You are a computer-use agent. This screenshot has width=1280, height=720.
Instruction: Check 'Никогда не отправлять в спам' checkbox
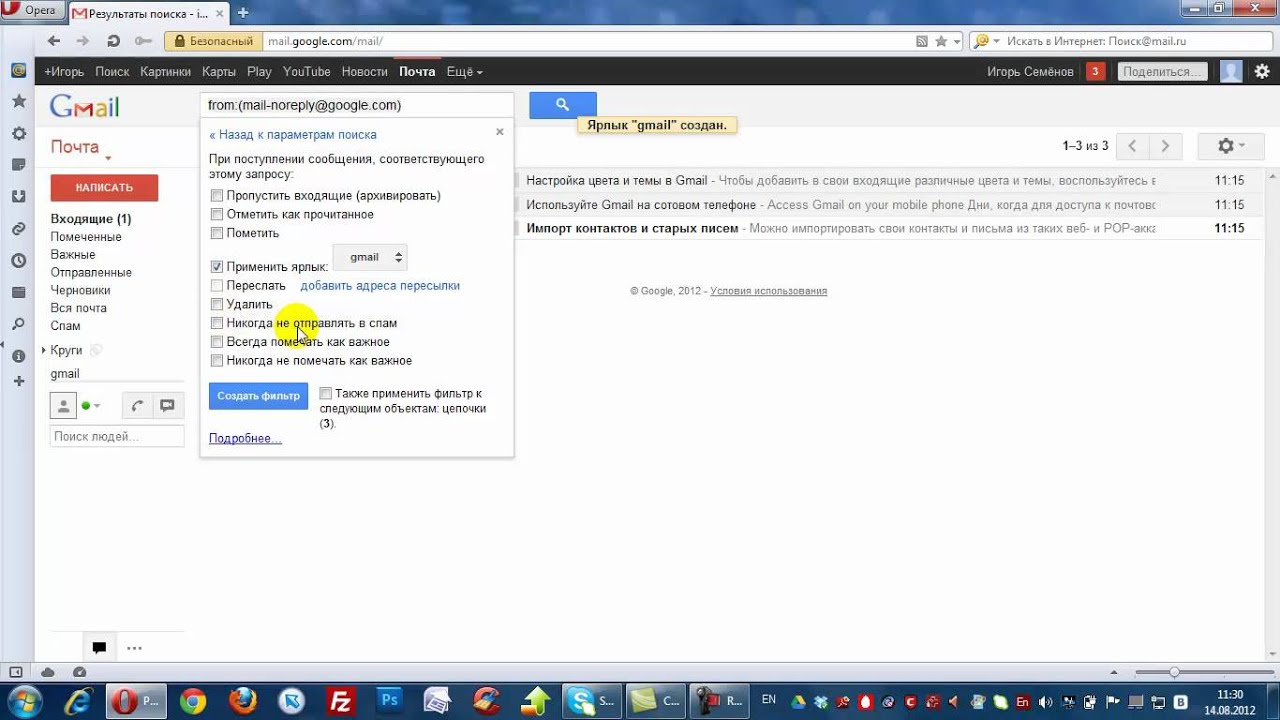point(217,323)
